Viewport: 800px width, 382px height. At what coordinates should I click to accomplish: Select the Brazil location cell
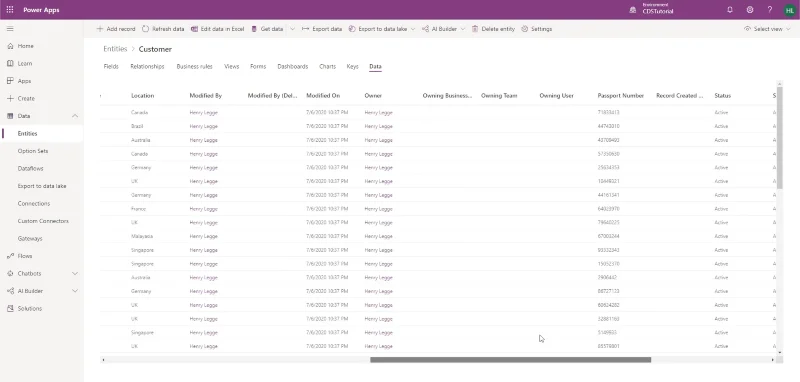pyautogui.click(x=137, y=126)
